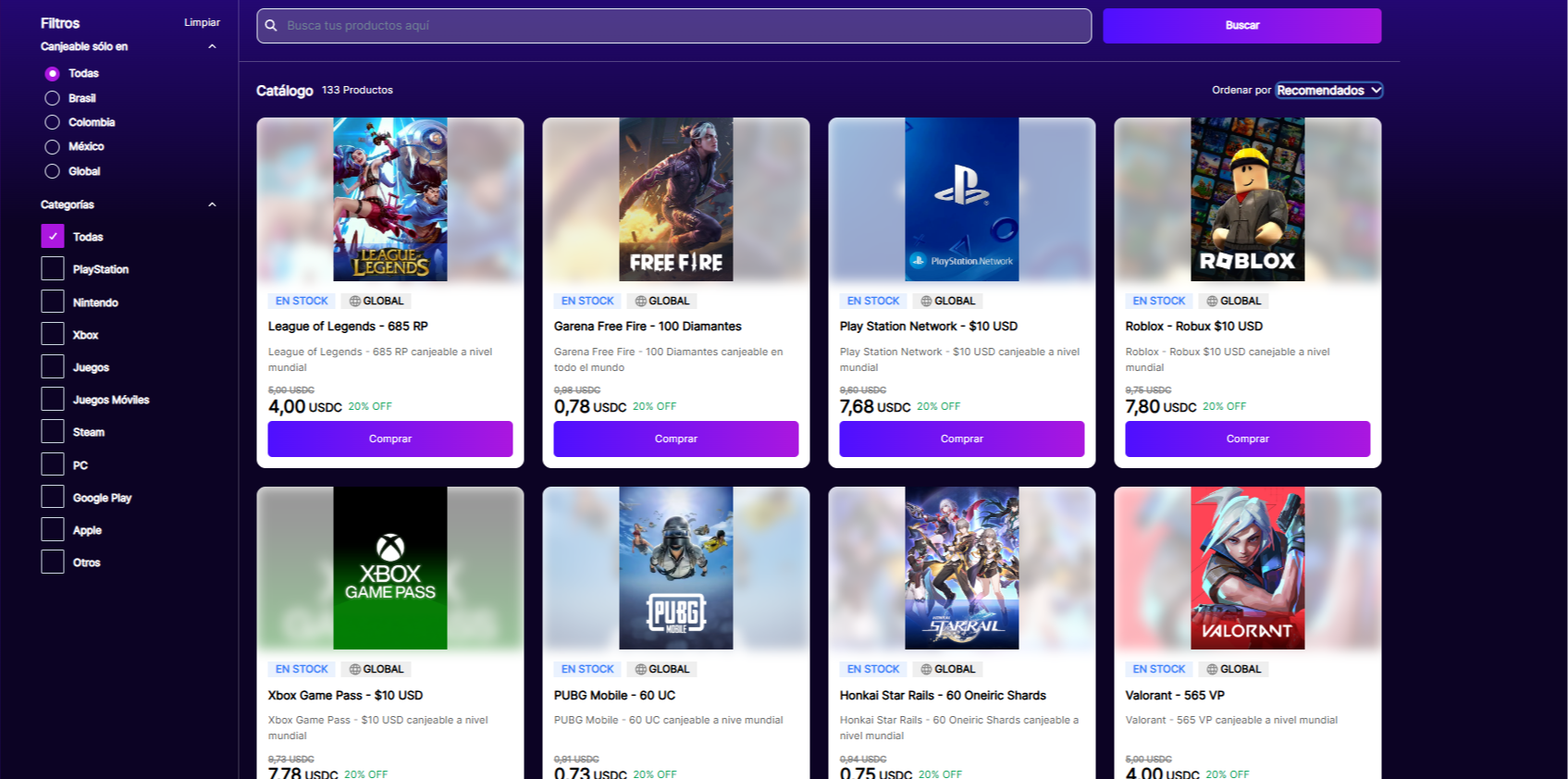Open Garena Free Fire product image

[x=676, y=199]
